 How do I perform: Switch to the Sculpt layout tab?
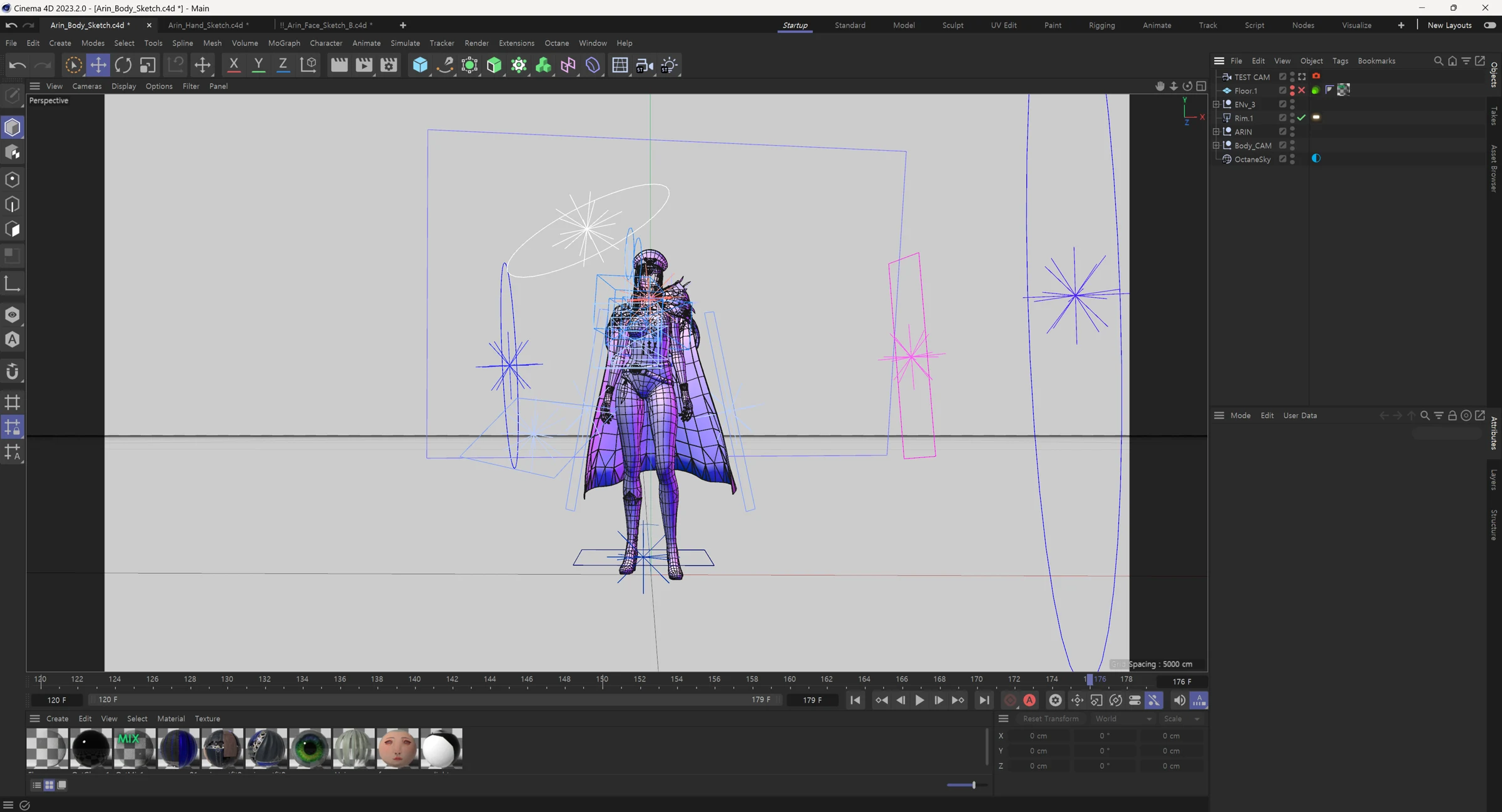[x=953, y=25]
